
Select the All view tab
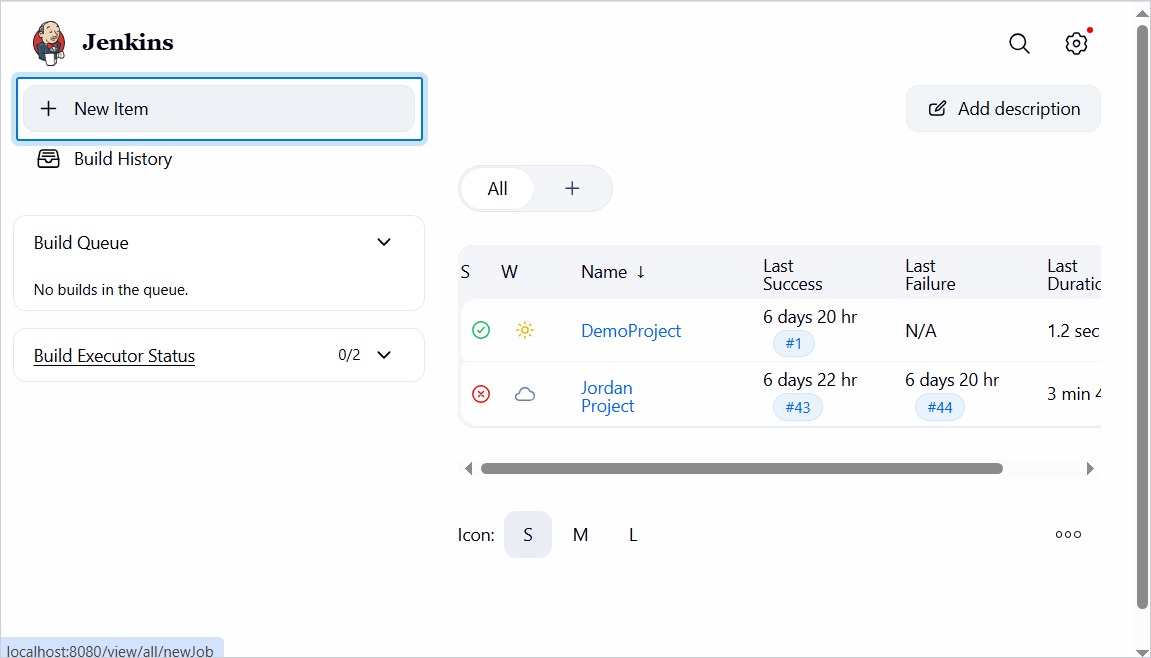498,189
